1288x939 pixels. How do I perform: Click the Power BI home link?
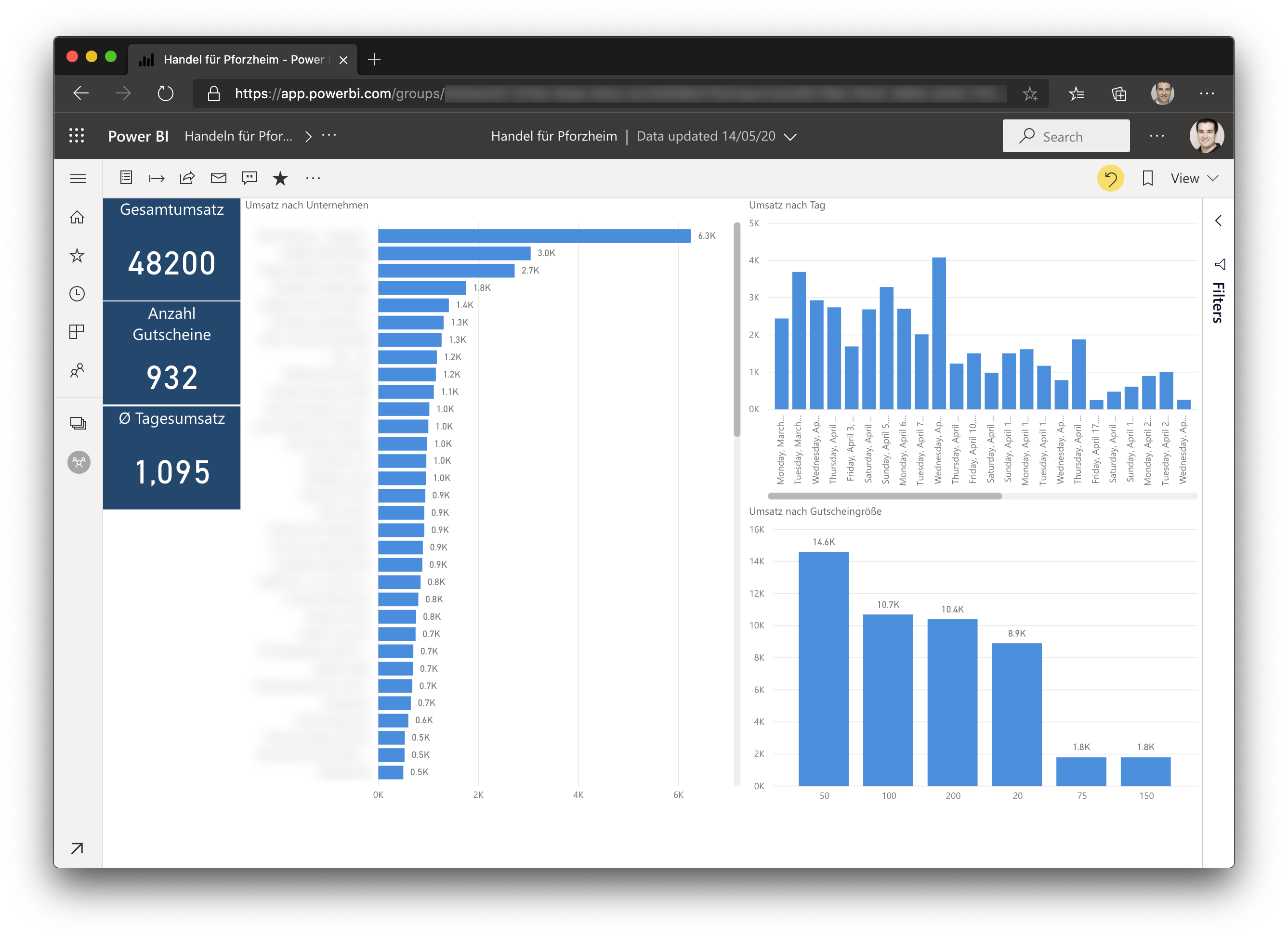point(138,136)
